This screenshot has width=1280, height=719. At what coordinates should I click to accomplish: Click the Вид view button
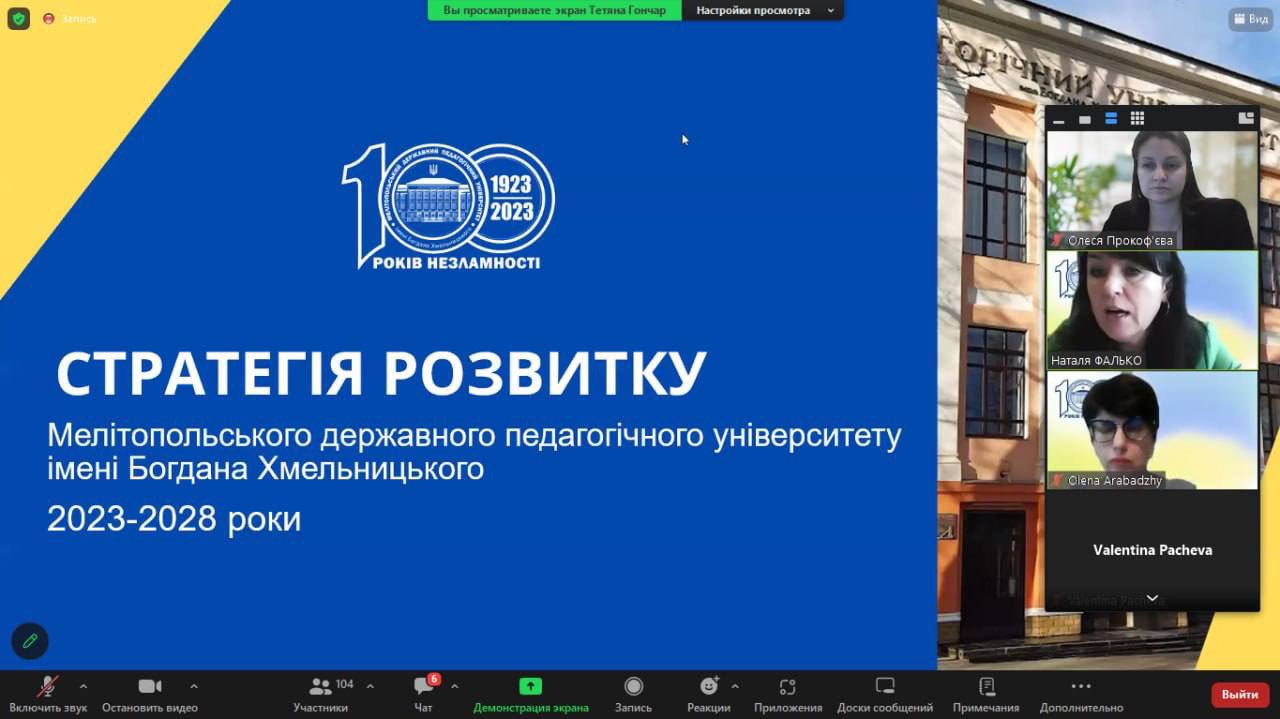pyautogui.click(x=1250, y=19)
